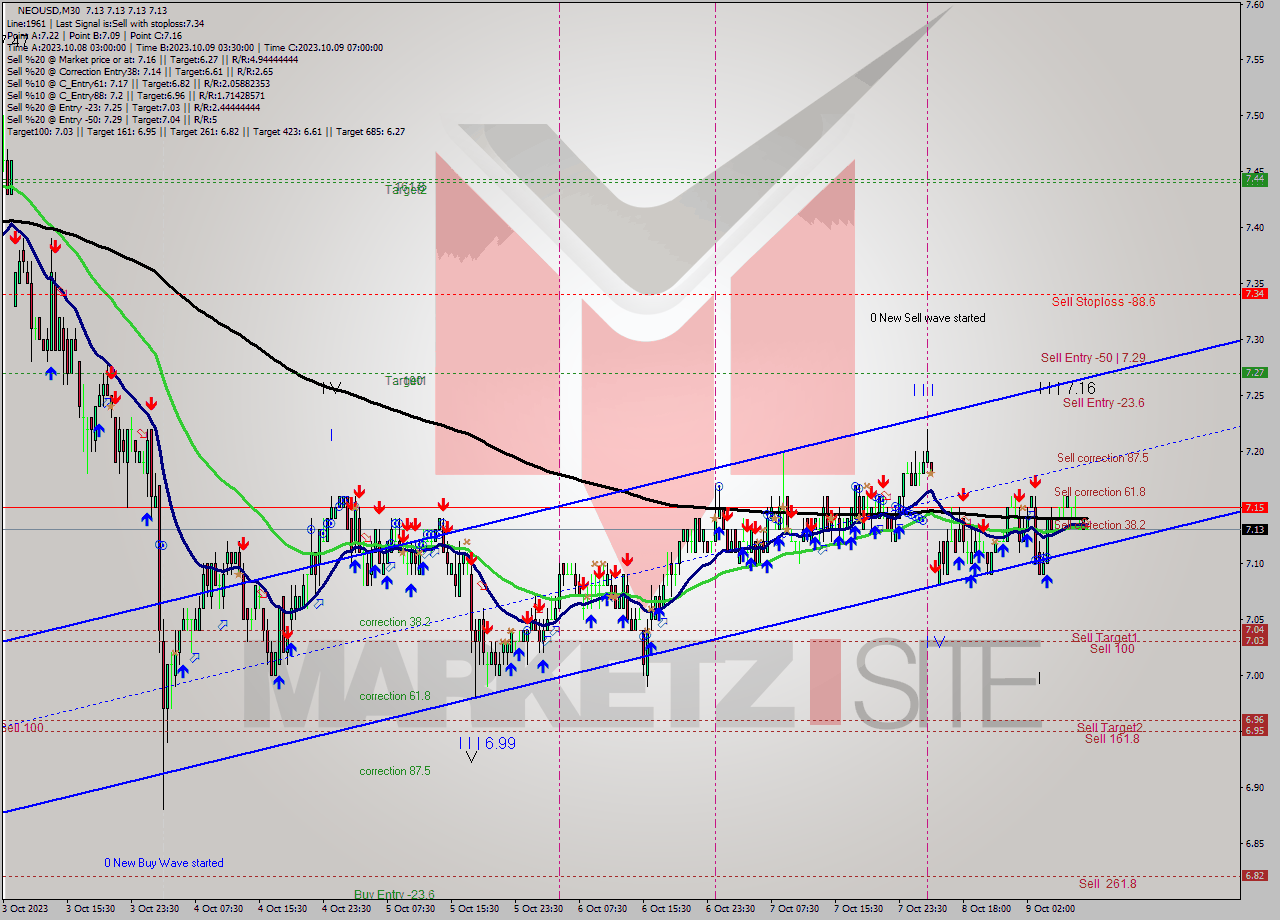Select the 'Sell %20 @ Entry -50: 7.29' line
This screenshot has width=1280, height=920.
(112, 119)
